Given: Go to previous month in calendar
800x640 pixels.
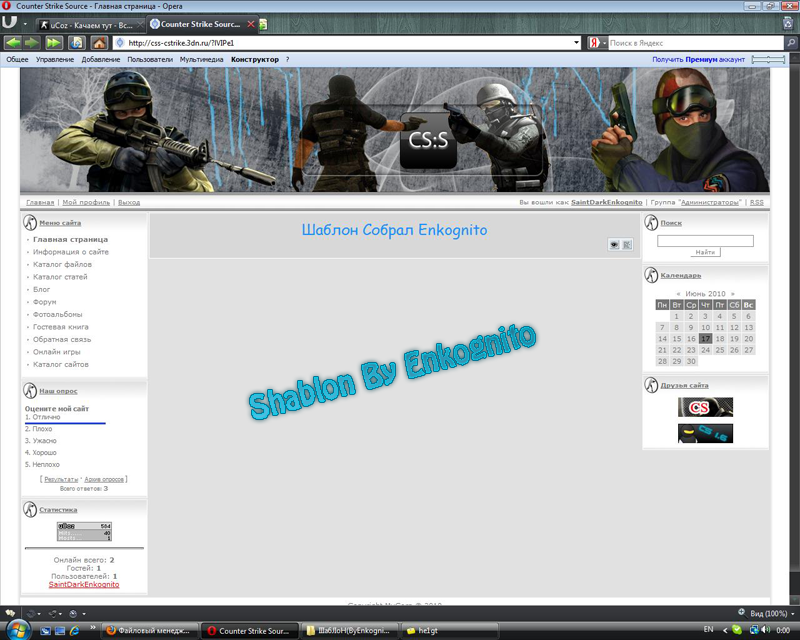Looking at the screenshot, I should click(678, 294).
